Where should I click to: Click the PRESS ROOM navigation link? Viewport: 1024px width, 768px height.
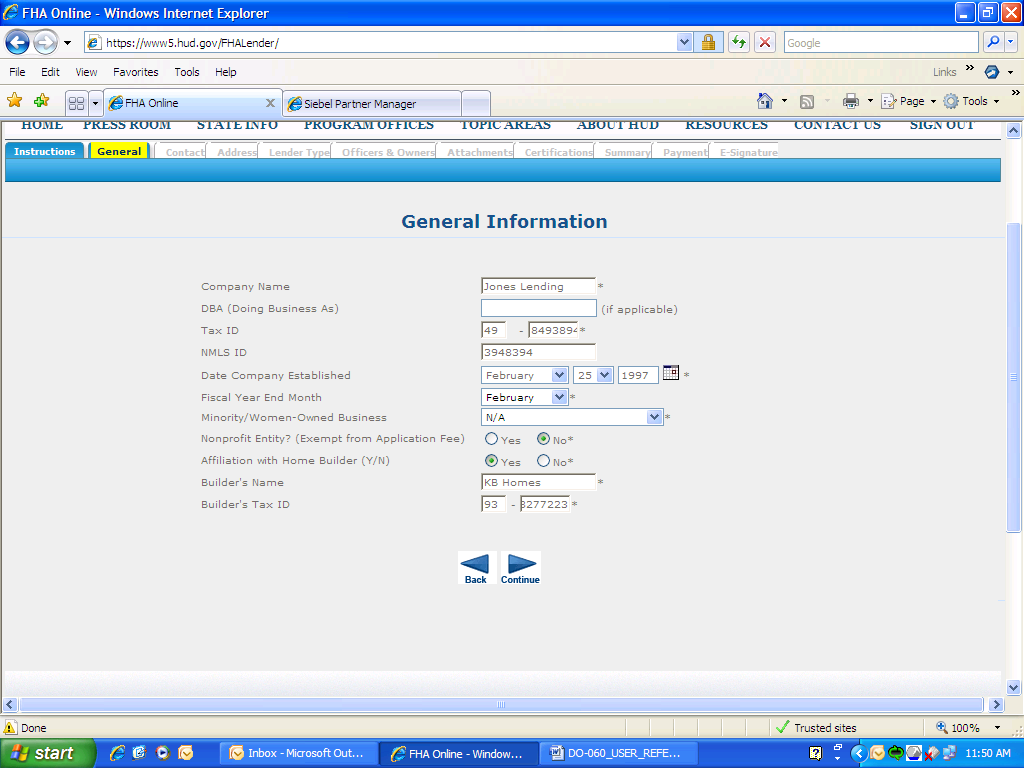click(127, 125)
